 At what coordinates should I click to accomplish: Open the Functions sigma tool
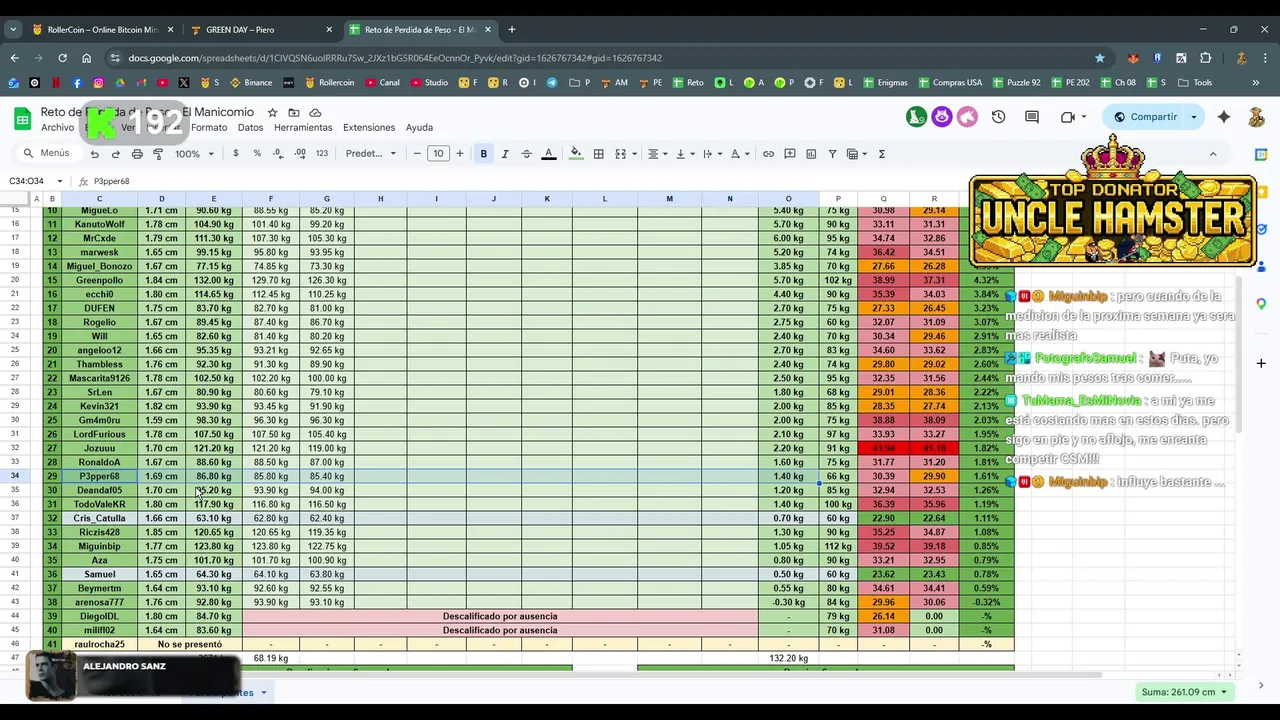point(881,154)
